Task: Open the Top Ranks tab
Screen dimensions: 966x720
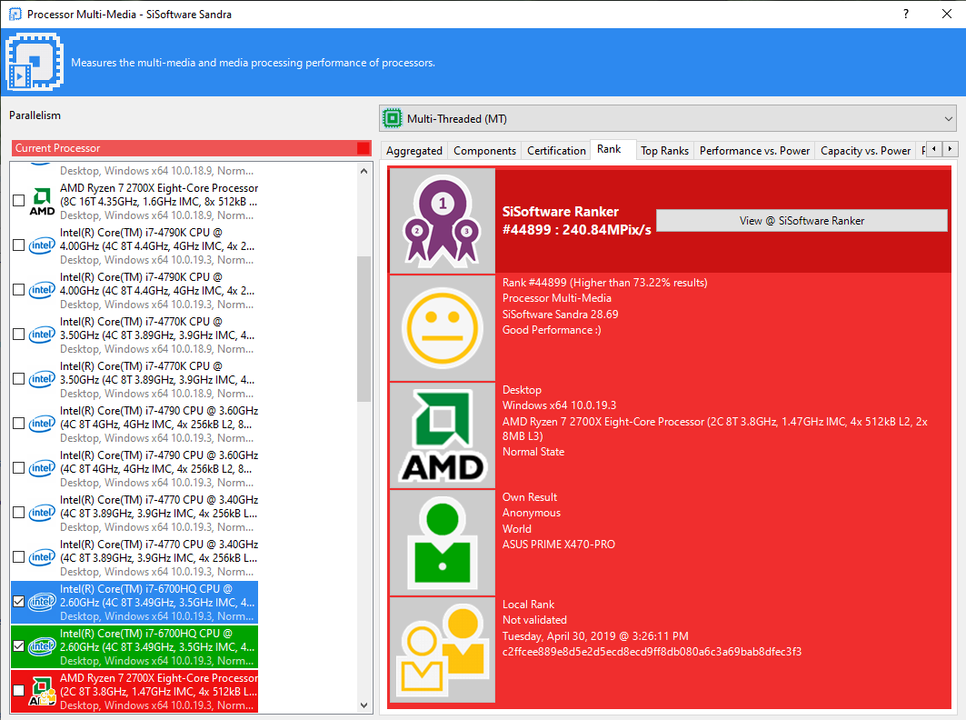Action: pos(665,151)
